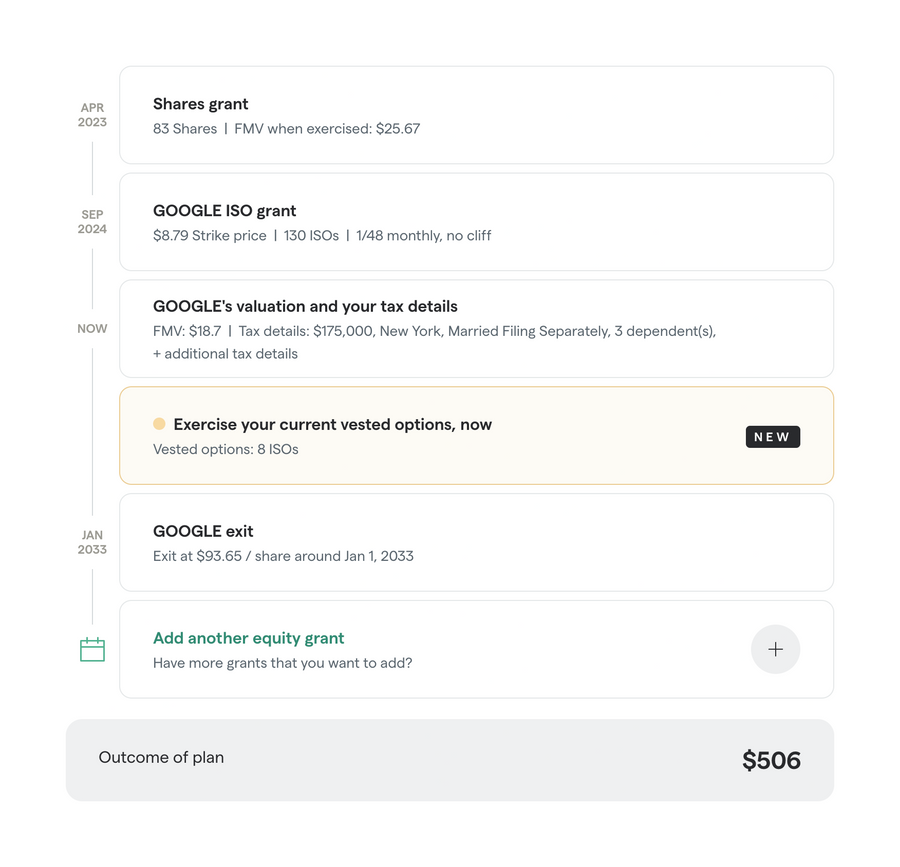Select the JAN 2033 timeline marker

91,542
